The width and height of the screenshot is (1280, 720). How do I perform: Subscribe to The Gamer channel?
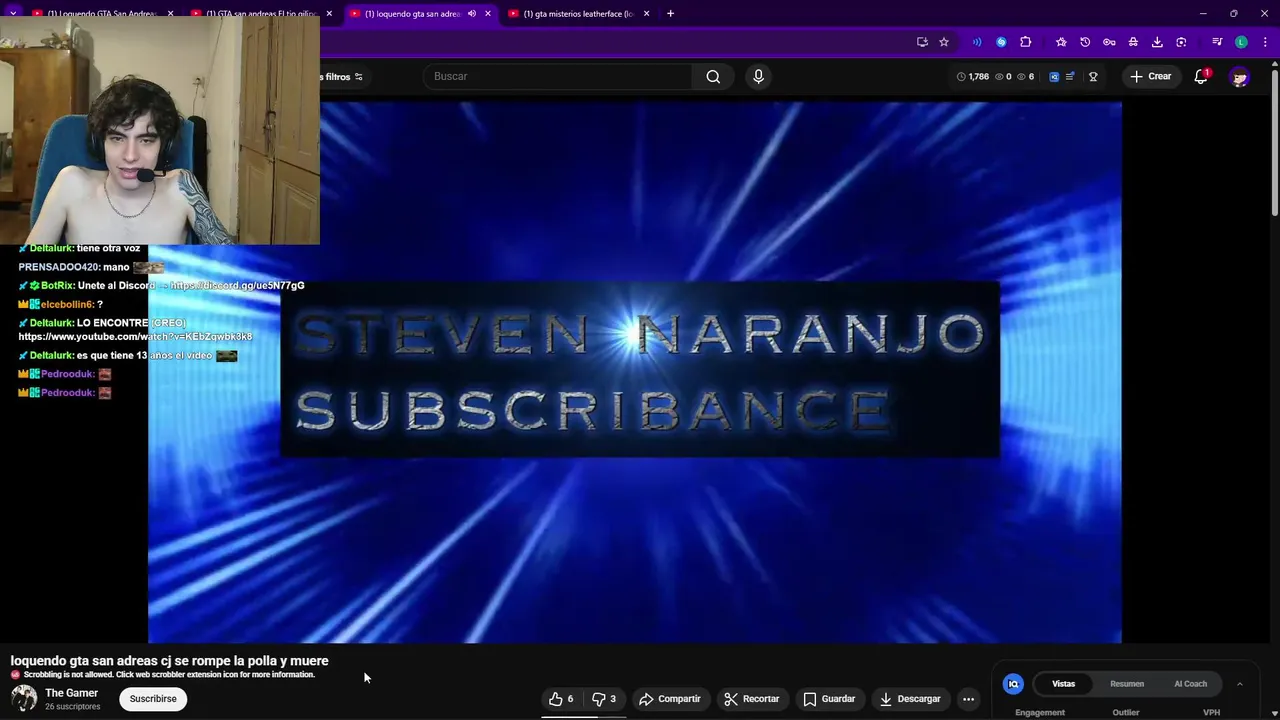[x=153, y=699]
